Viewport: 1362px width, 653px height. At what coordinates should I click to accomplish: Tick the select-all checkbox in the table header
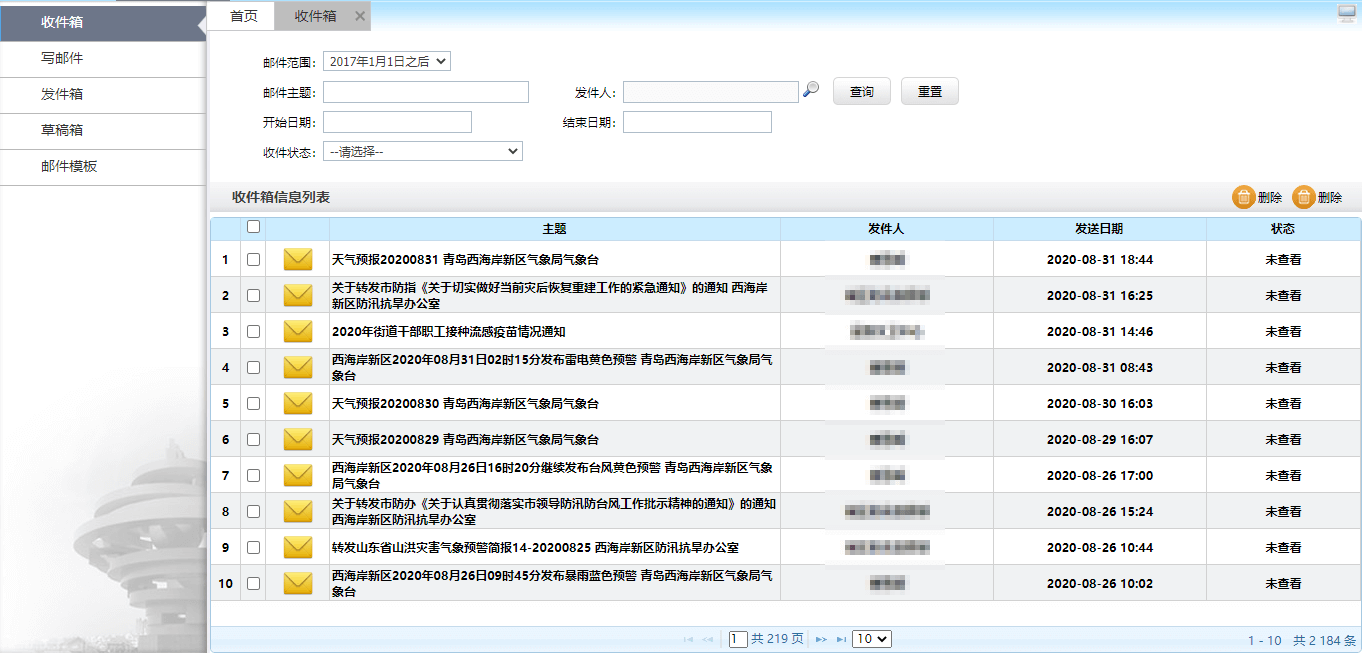point(253,227)
